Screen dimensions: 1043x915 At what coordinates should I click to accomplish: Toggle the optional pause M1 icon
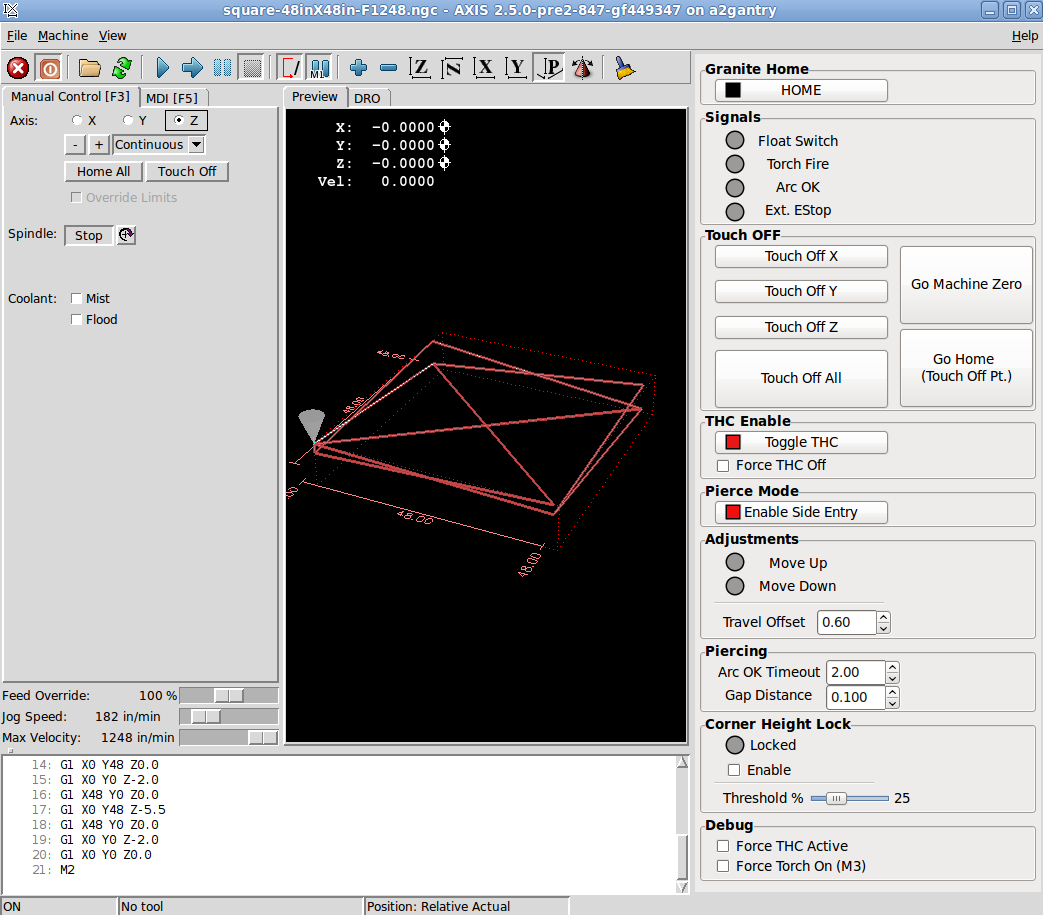pyautogui.click(x=319, y=68)
